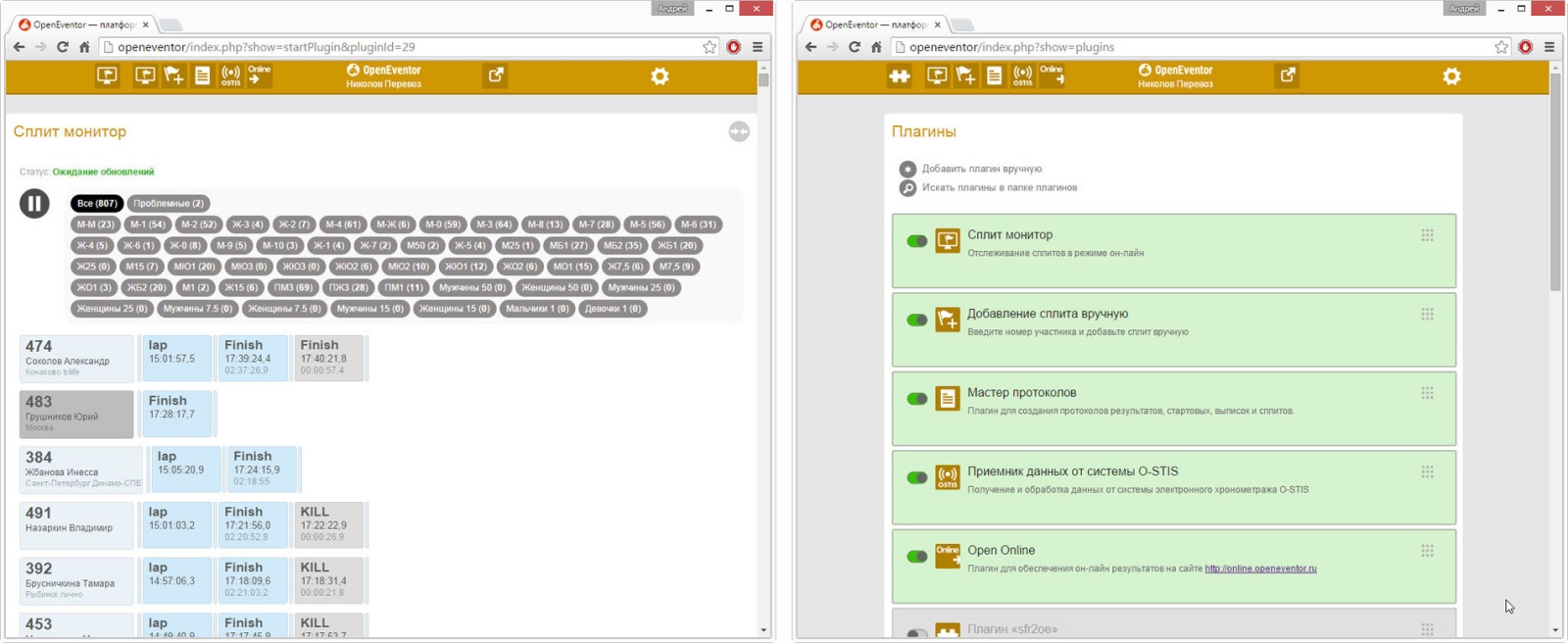Open external link icon in left window header
Screen dimensions: 1568x643
497,75
